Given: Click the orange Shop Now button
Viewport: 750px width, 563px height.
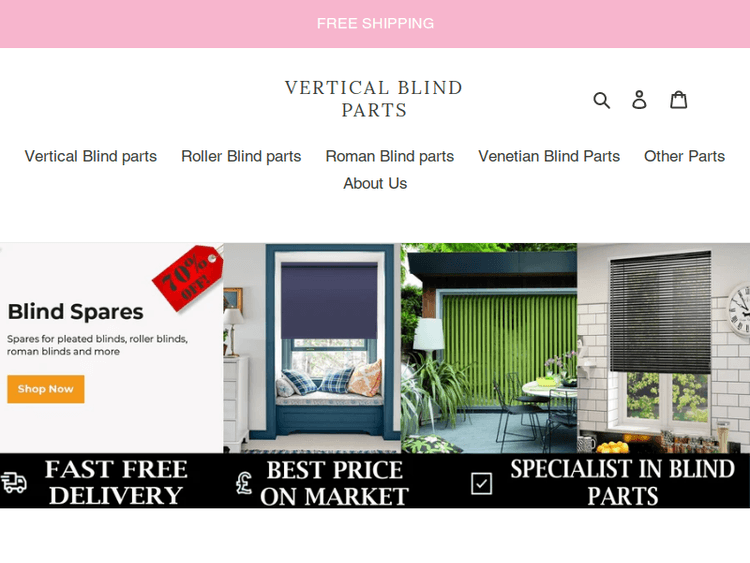Looking at the screenshot, I should 46,389.
